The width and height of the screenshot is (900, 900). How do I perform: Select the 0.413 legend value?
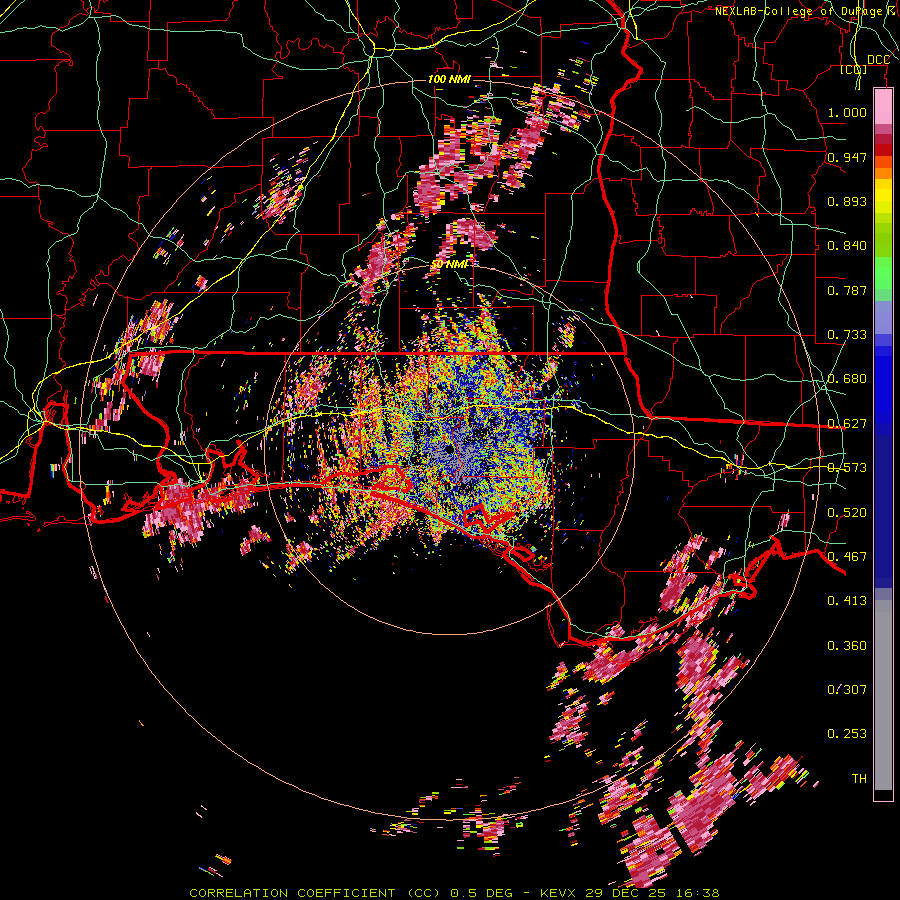click(847, 601)
